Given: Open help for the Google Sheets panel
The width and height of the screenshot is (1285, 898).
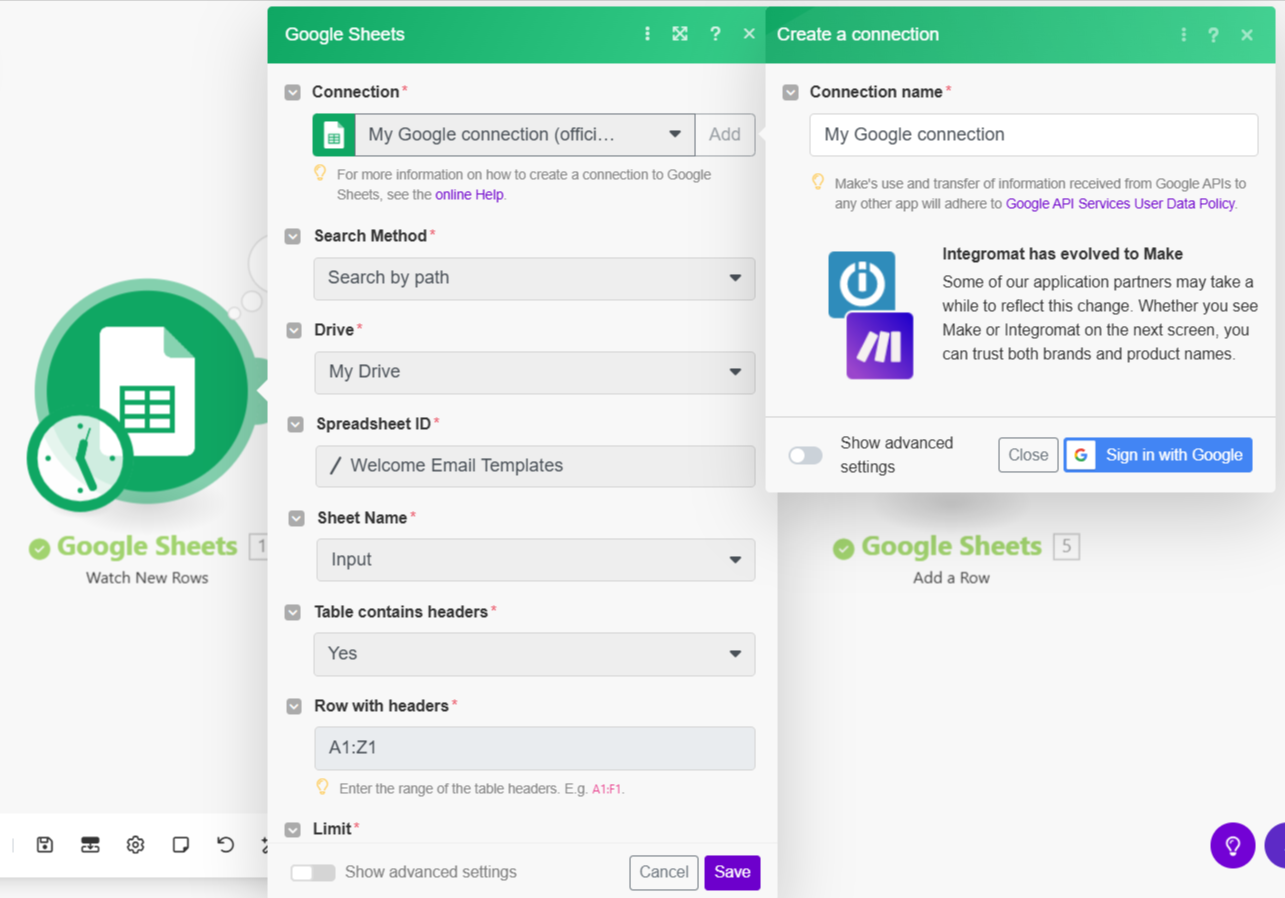Looking at the screenshot, I should pyautogui.click(x=715, y=34).
